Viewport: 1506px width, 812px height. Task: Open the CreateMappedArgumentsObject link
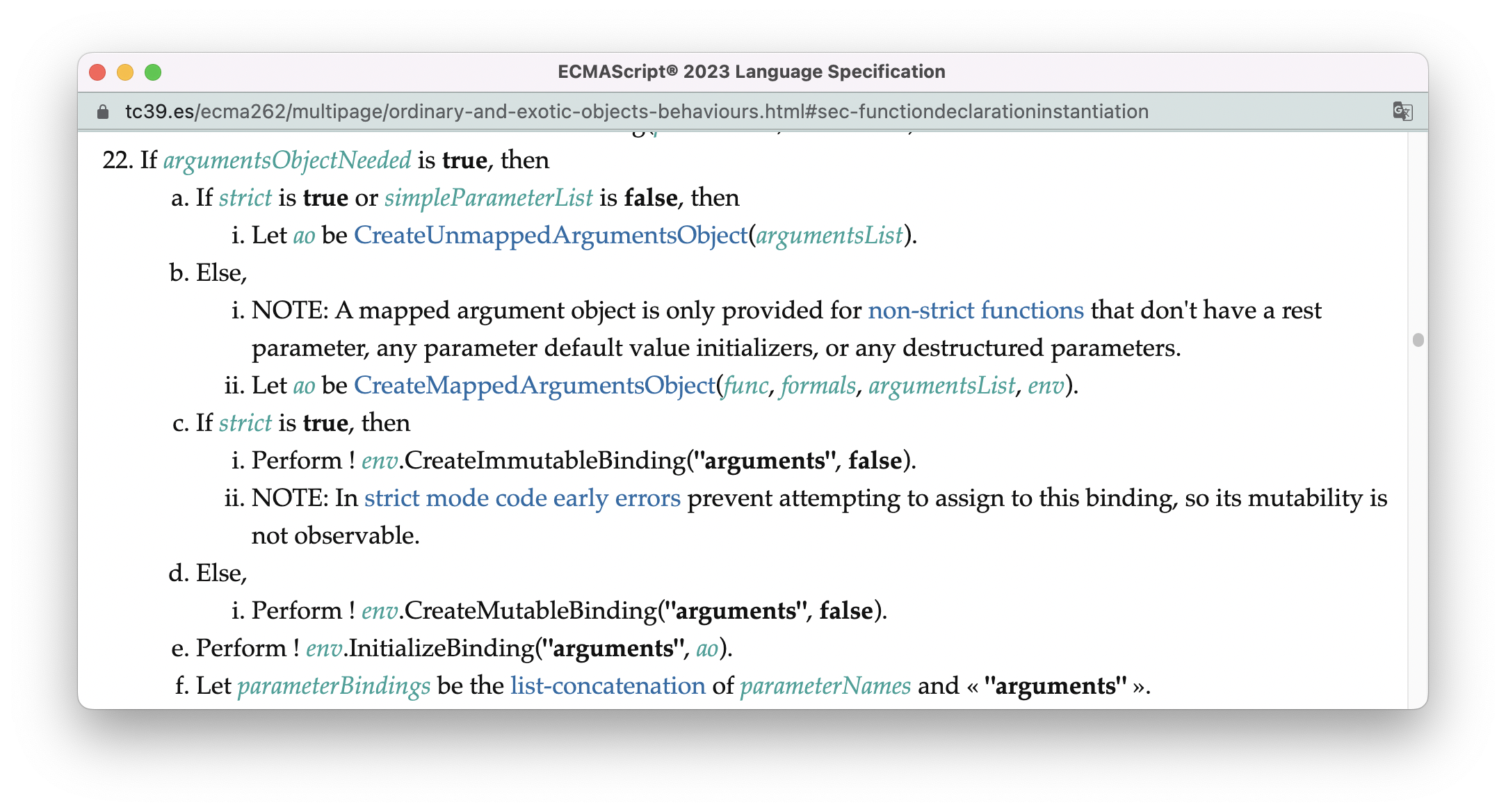click(x=535, y=385)
